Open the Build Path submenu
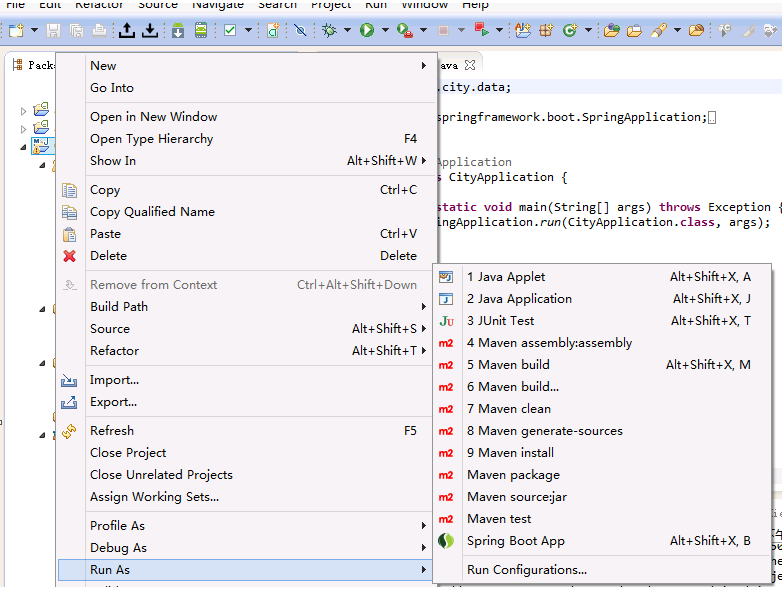This screenshot has width=784, height=589. [246, 307]
